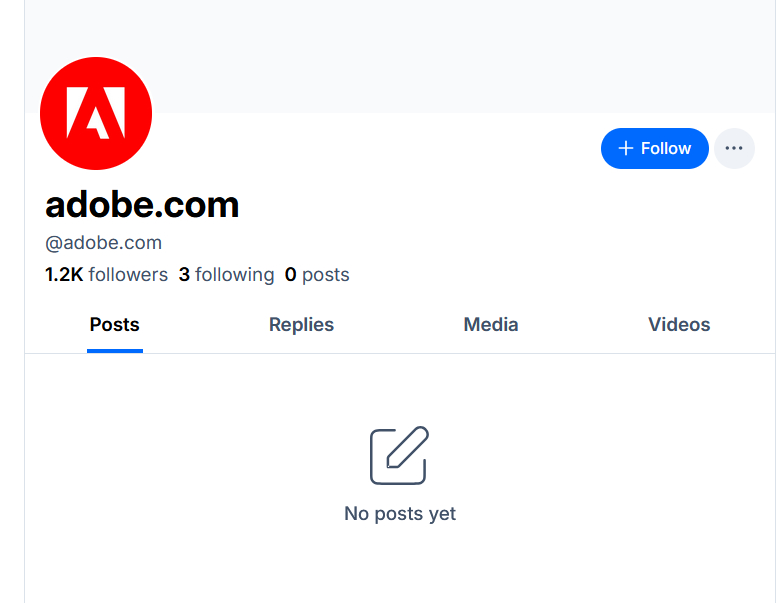Click the @adobe.com handle text
This screenshot has height=603, width=776.
coord(104,243)
